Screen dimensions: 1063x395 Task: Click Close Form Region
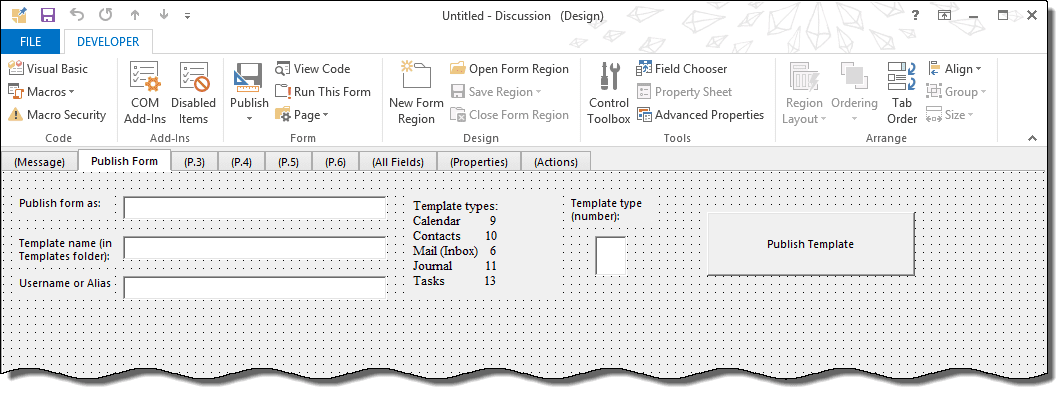509,115
